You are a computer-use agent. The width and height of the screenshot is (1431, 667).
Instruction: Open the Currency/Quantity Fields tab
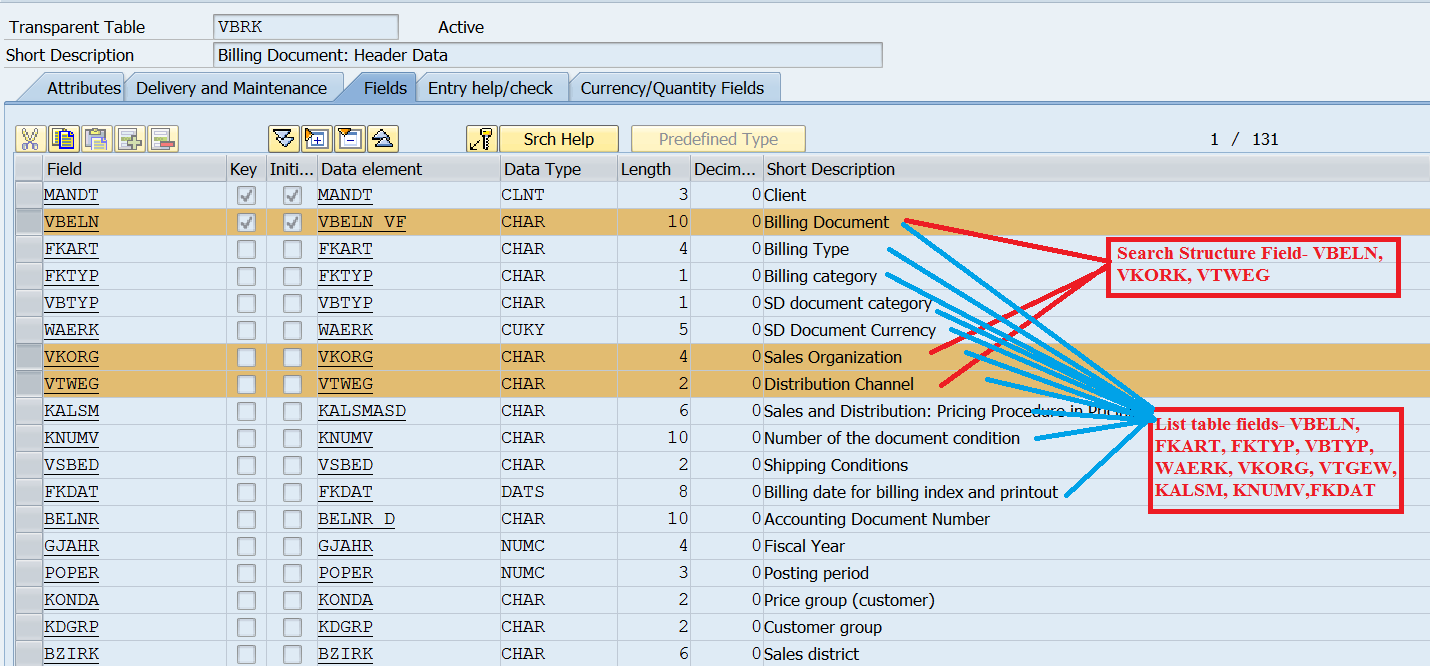672,88
